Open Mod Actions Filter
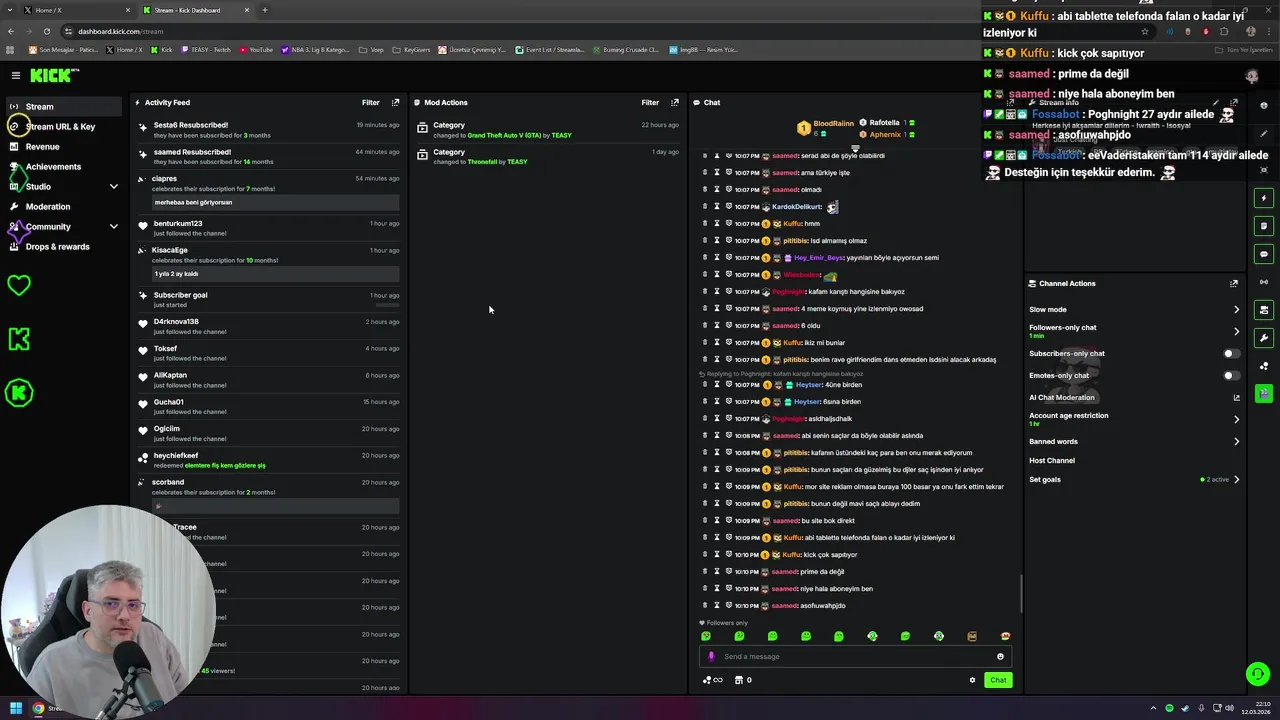 pyautogui.click(x=650, y=102)
